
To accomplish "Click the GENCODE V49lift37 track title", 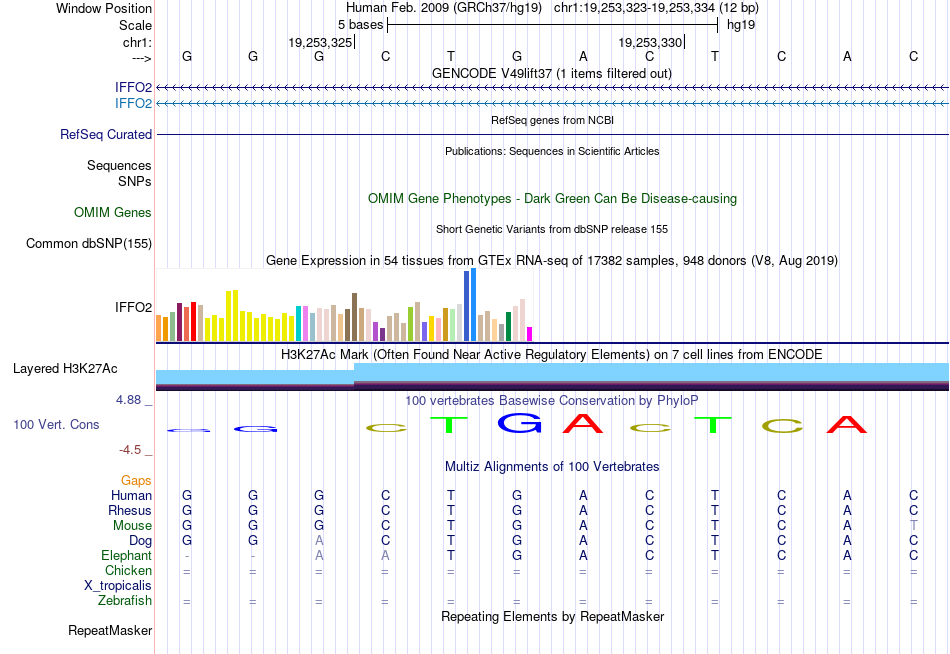I will 551,73.
